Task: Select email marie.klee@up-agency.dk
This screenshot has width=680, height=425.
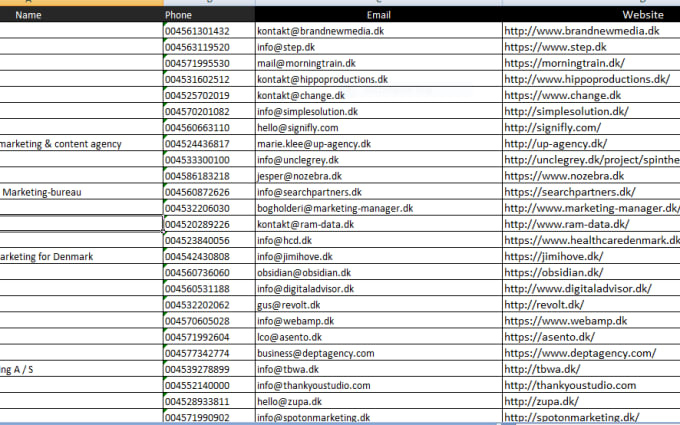Action: click(x=314, y=144)
